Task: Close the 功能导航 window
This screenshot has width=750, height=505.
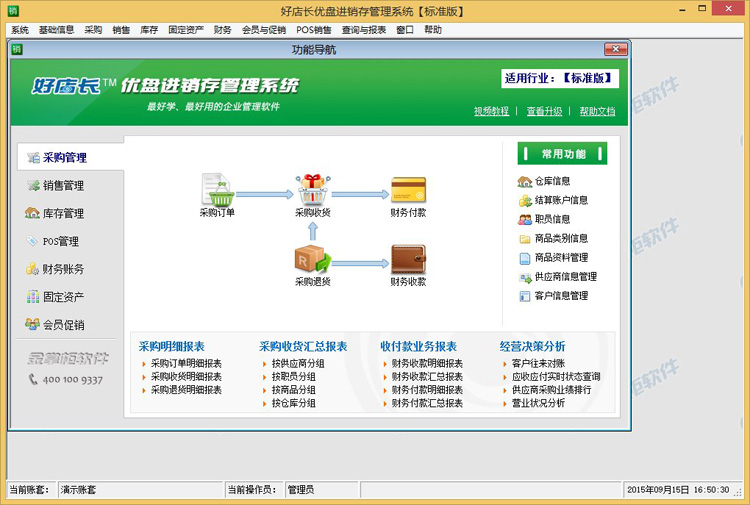Action: [616, 49]
